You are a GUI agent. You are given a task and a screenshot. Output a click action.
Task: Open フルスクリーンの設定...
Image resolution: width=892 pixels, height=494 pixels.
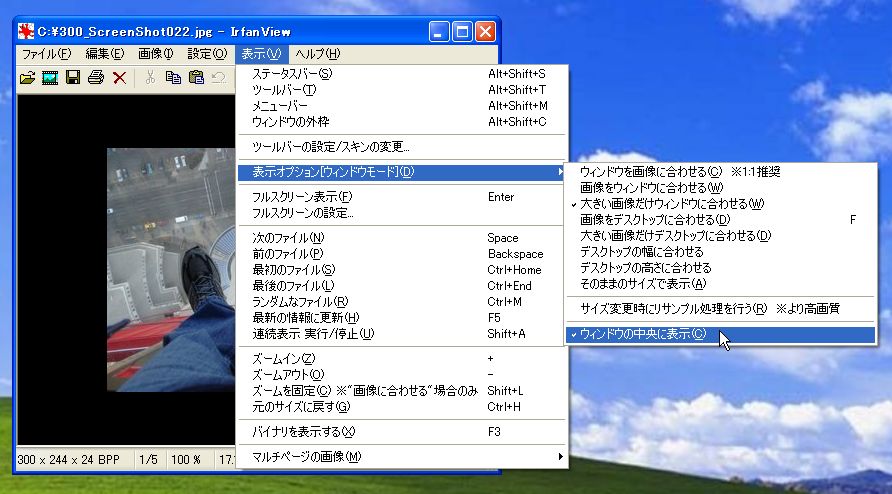(x=402, y=213)
